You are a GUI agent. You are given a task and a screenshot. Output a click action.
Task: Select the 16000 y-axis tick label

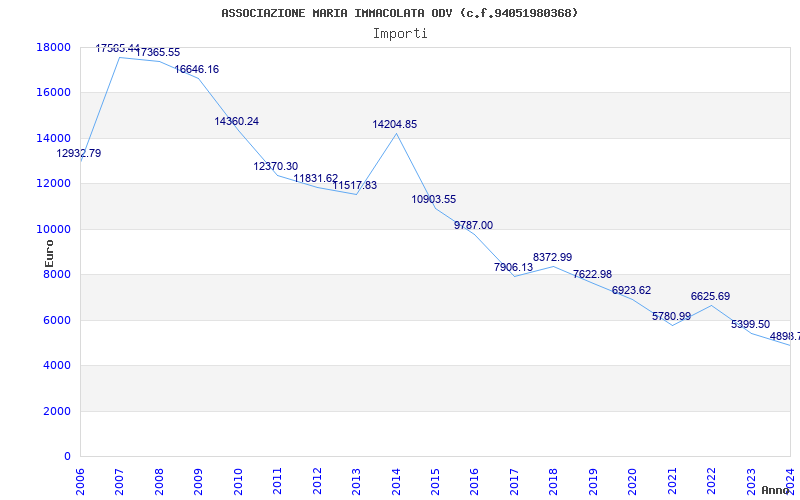coord(54,93)
